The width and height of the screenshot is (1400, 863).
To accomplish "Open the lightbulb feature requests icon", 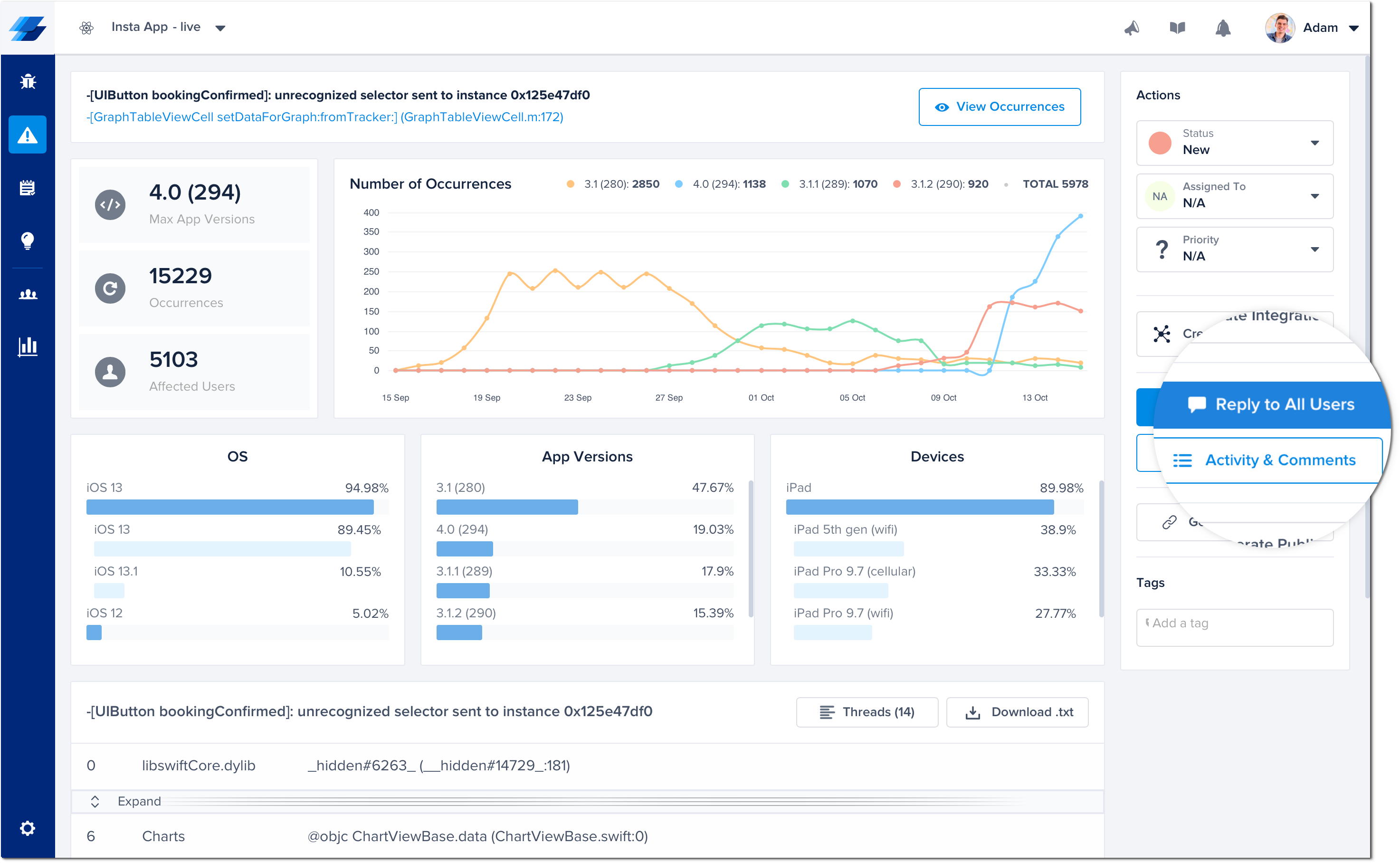I will 28,240.
